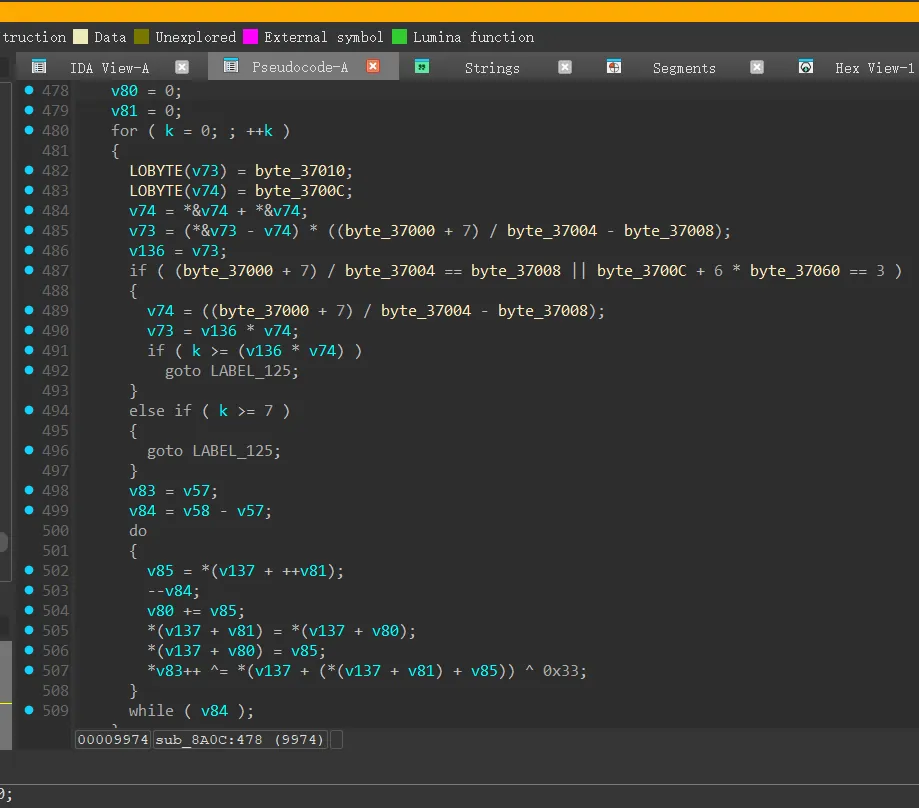Click the Segments tab icon
Image resolution: width=919 pixels, height=808 pixels.
pyautogui.click(x=614, y=67)
